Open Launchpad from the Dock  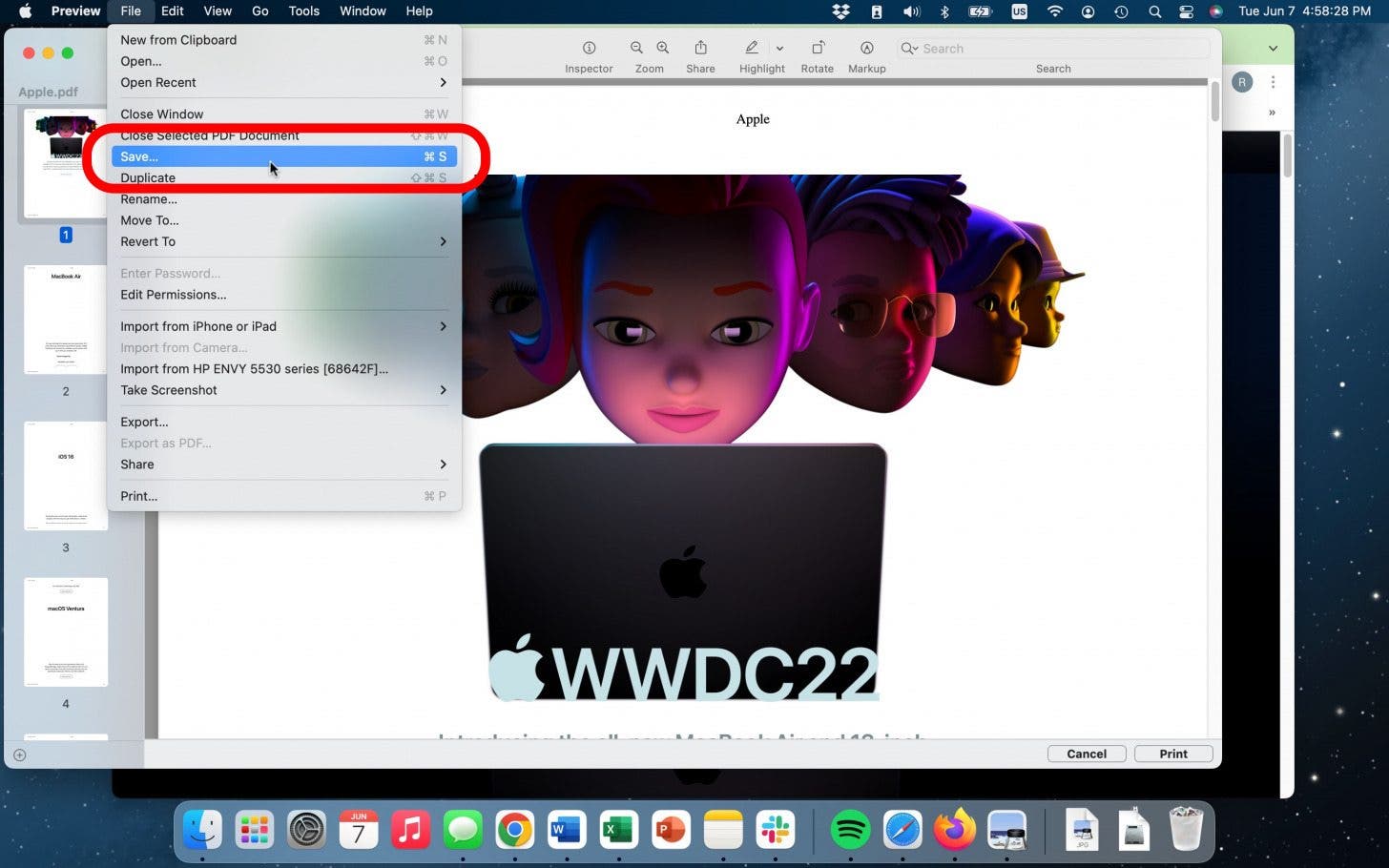pos(255,830)
